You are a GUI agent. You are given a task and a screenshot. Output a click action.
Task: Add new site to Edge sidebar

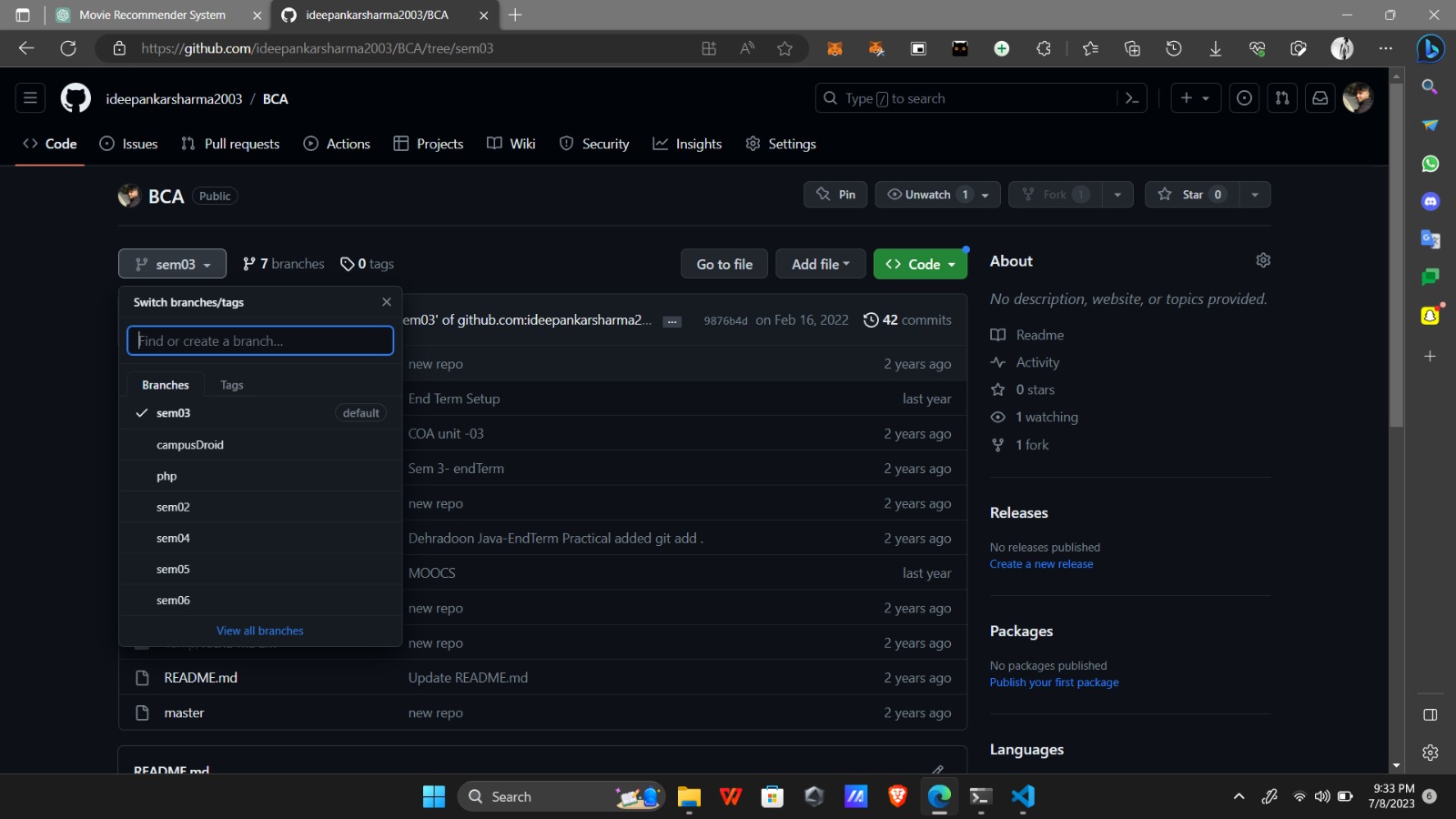pyautogui.click(x=1431, y=356)
